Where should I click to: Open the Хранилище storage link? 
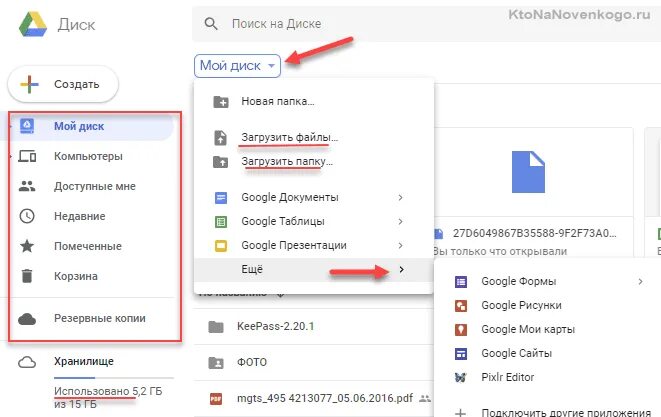(x=83, y=361)
